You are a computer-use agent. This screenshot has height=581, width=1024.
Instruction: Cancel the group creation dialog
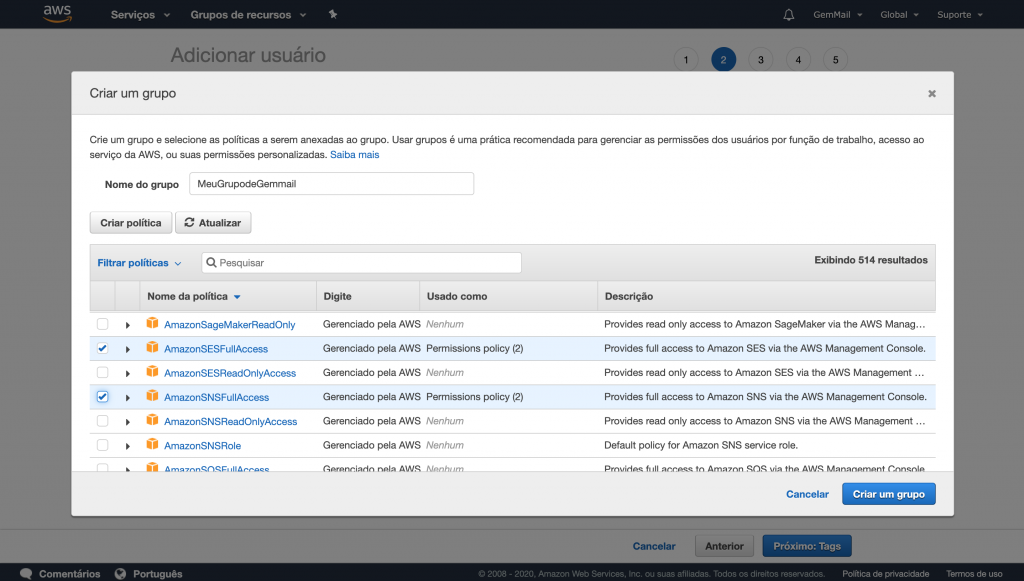click(x=807, y=494)
